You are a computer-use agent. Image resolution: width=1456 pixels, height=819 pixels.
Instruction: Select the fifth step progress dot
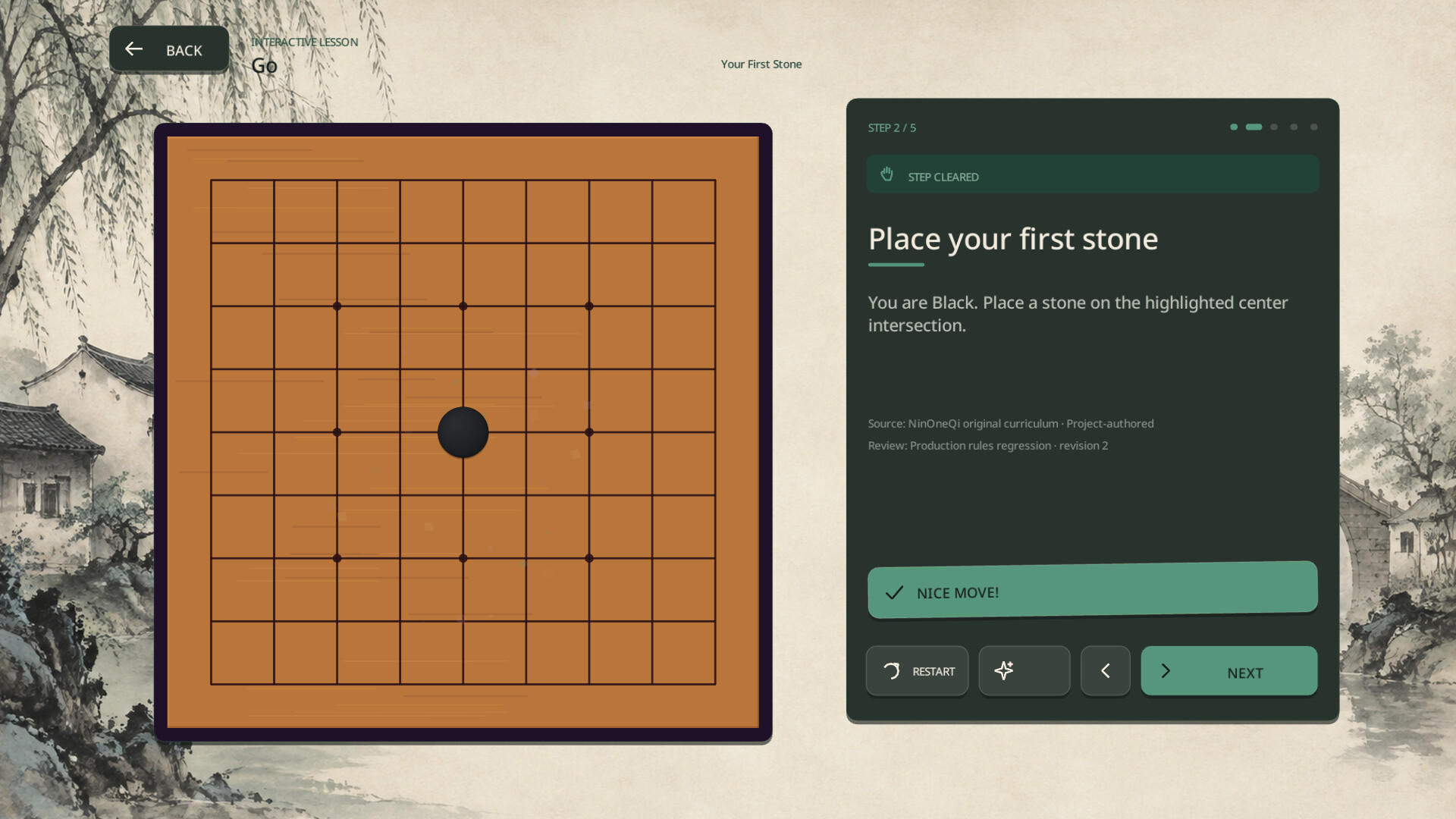[x=1313, y=127]
